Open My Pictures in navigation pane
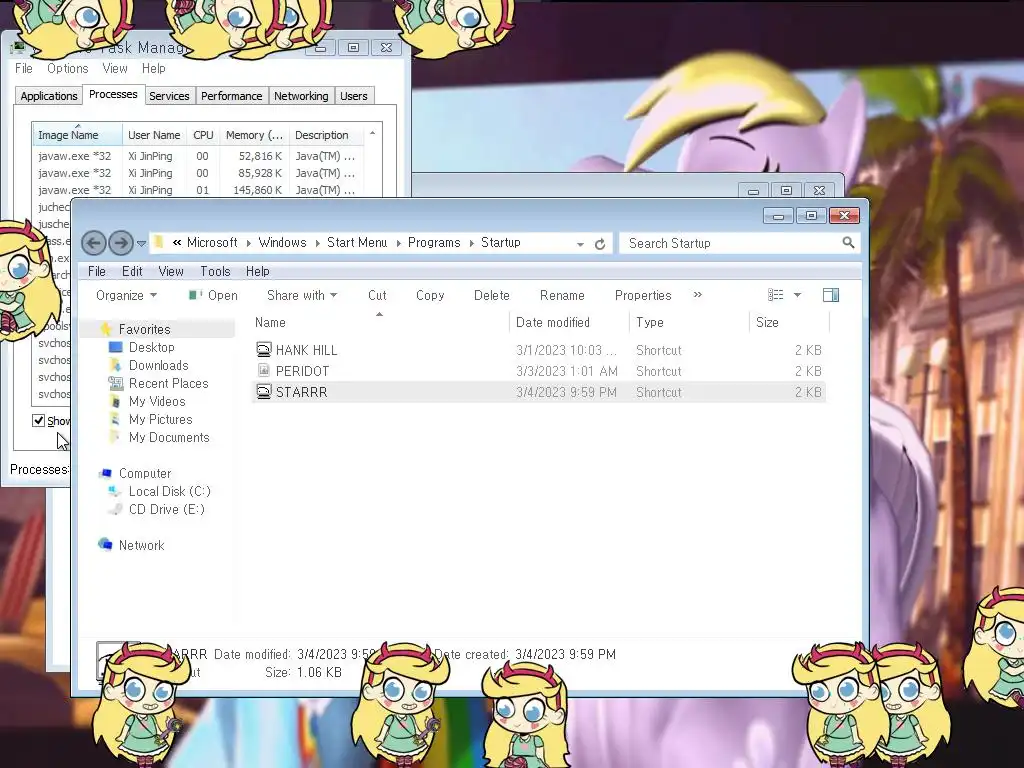The image size is (1024, 768). [x=161, y=419]
